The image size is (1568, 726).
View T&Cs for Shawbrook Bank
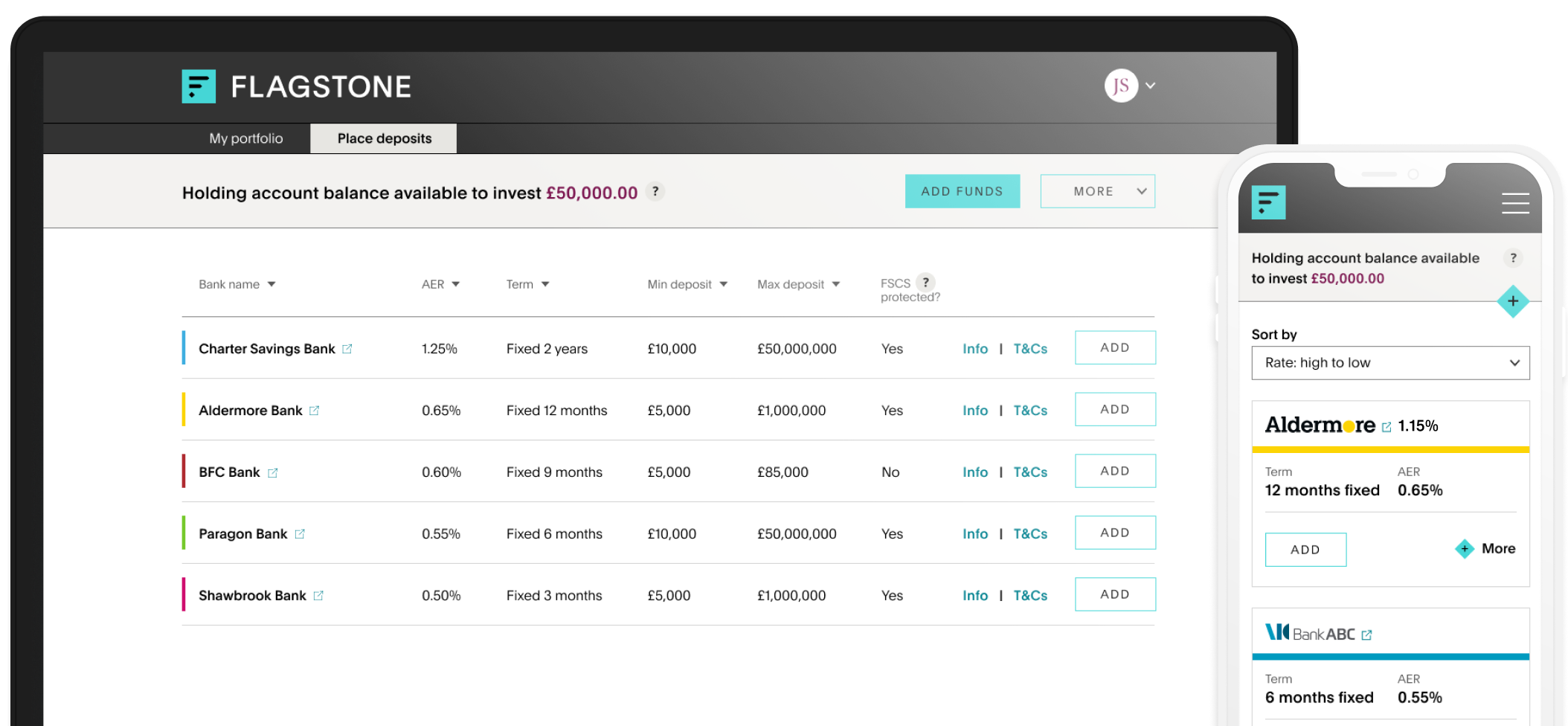(x=1030, y=596)
